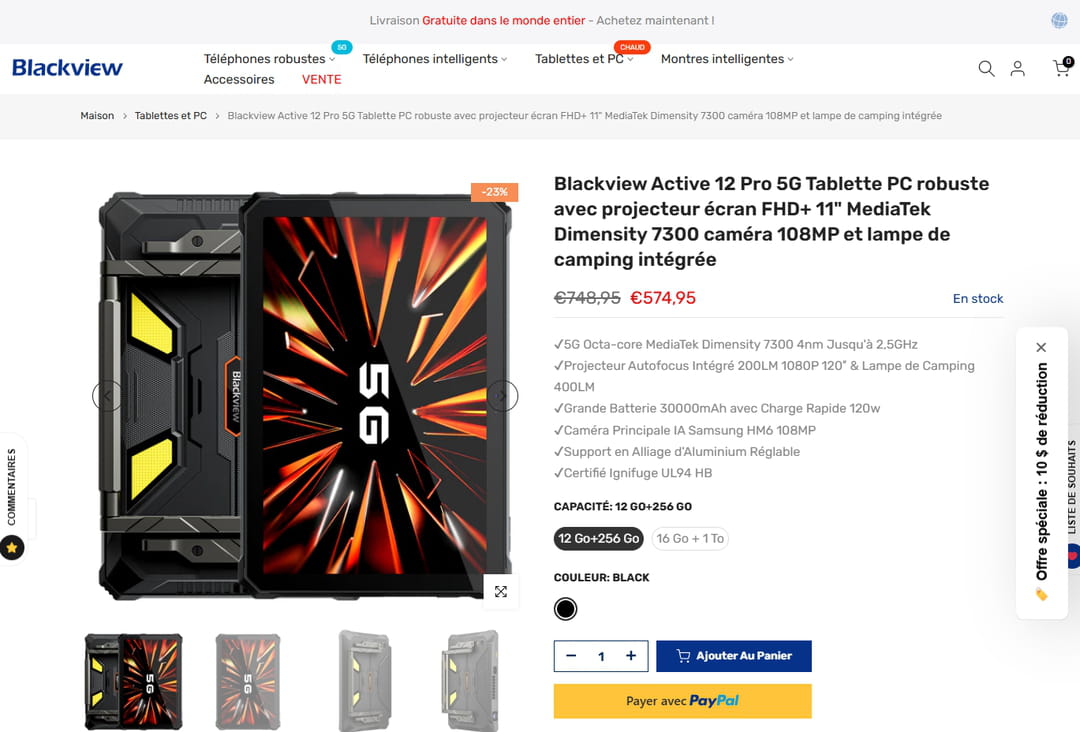This screenshot has height=732, width=1080.
Task: Click the star reviews badge icon
Action: tap(12, 548)
